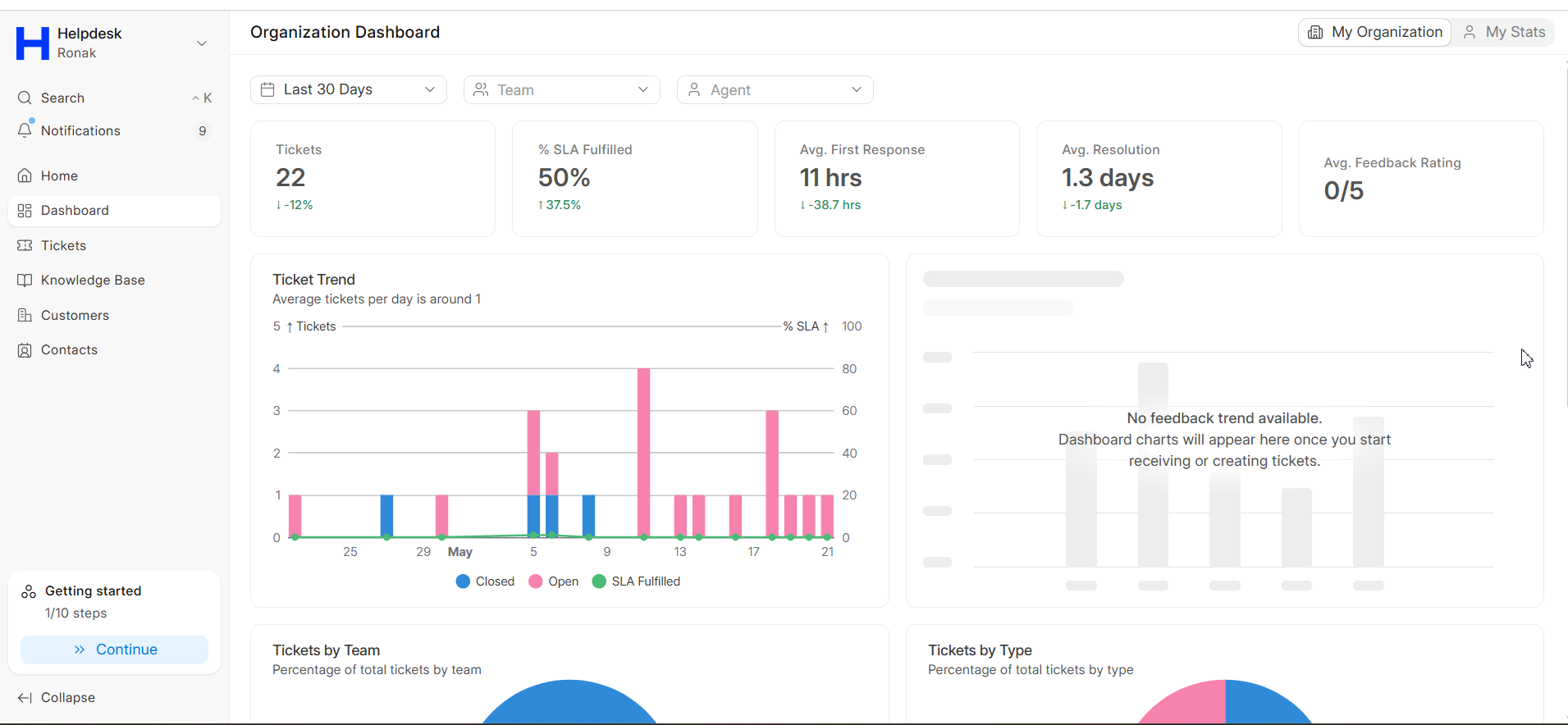
Task: Click the Tickets ticket icon
Action: point(25,245)
